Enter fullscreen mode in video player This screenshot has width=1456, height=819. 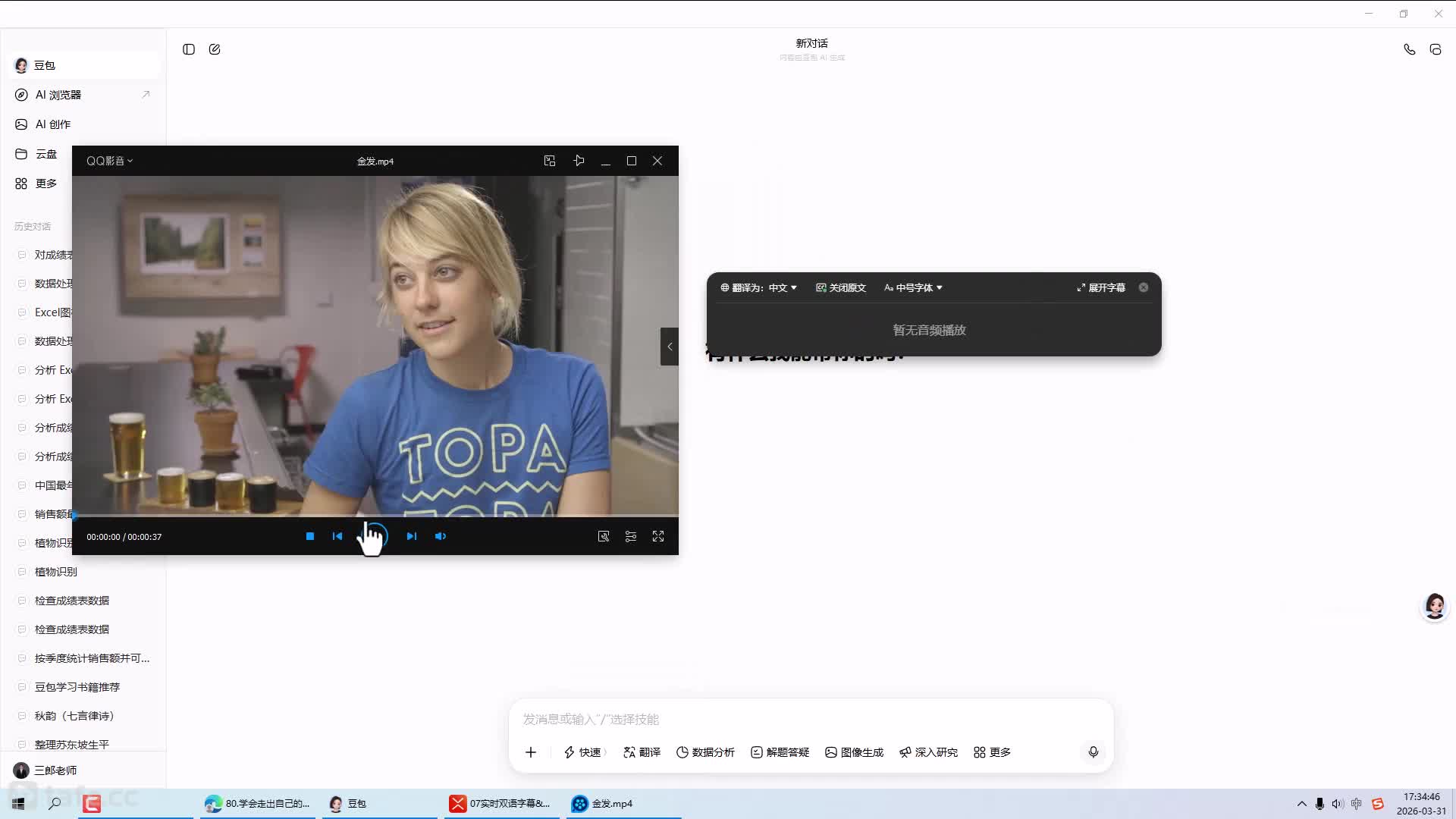pos(658,536)
